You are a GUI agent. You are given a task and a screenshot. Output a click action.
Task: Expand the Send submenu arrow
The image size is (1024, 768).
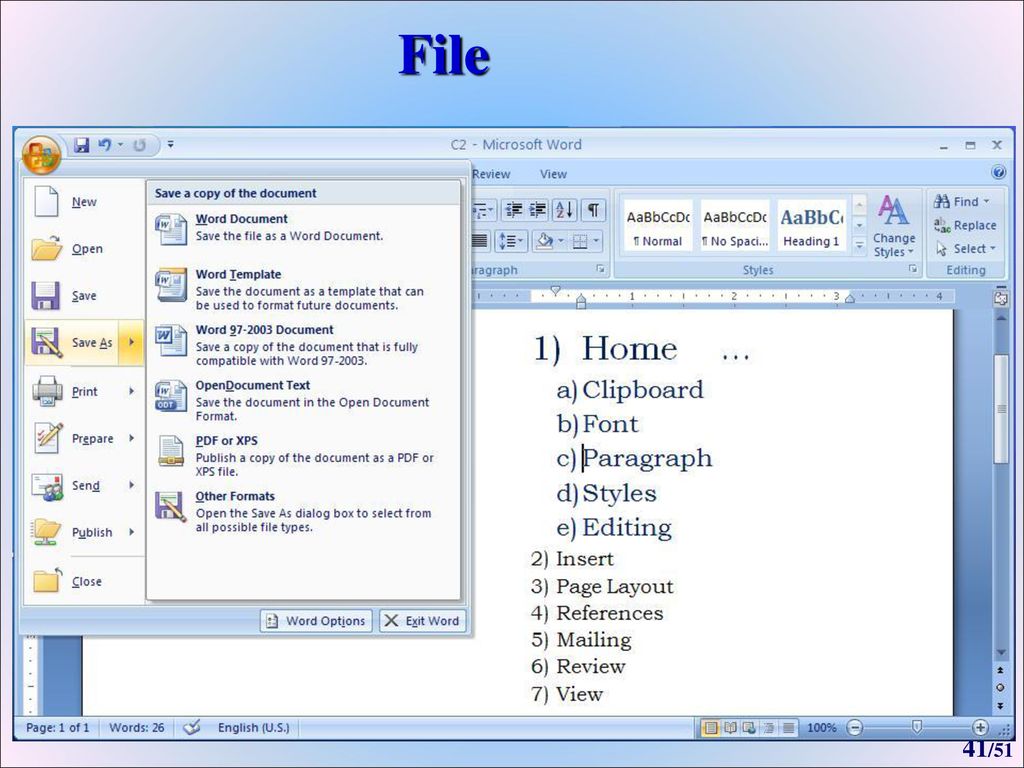pyautogui.click(x=132, y=485)
